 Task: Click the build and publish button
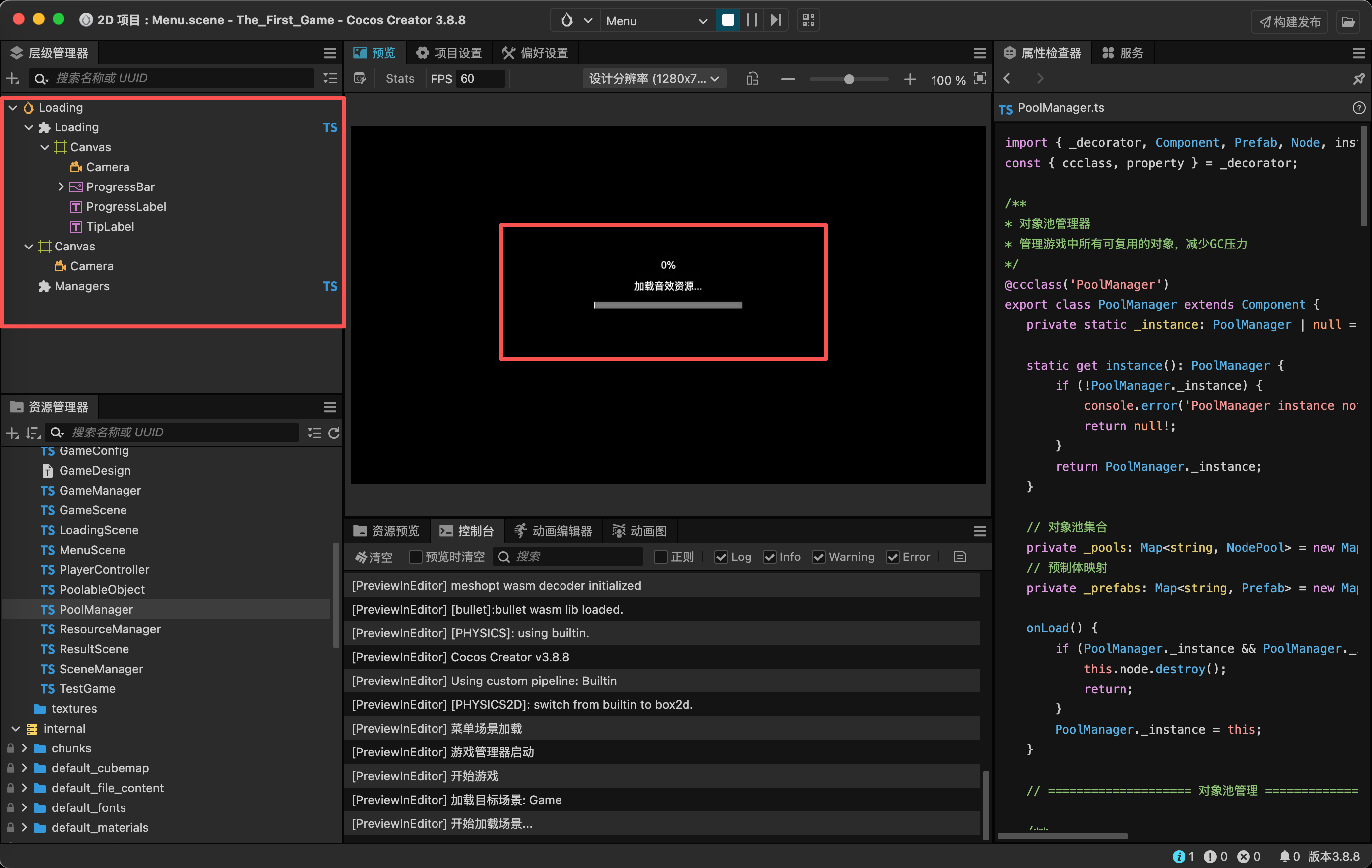click(1290, 22)
